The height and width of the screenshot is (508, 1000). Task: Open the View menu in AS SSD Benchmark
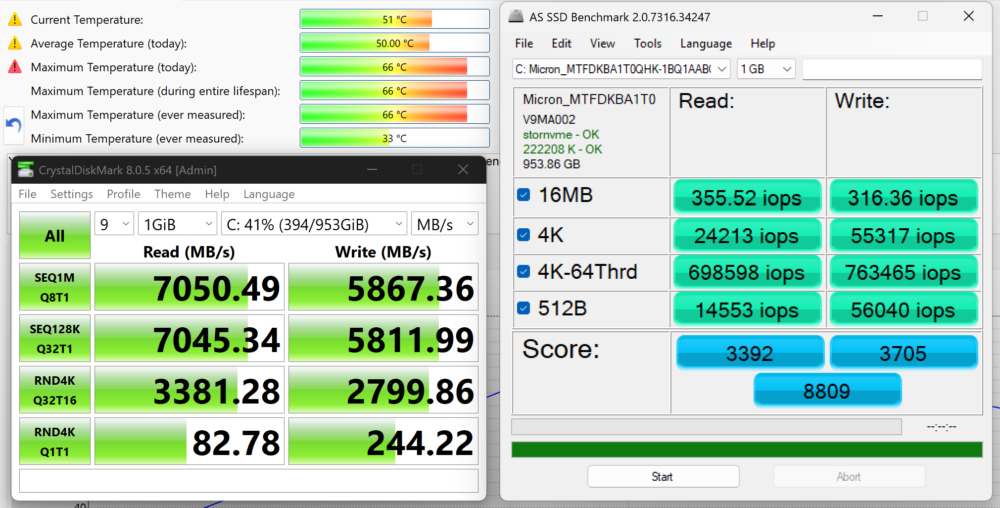click(602, 43)
